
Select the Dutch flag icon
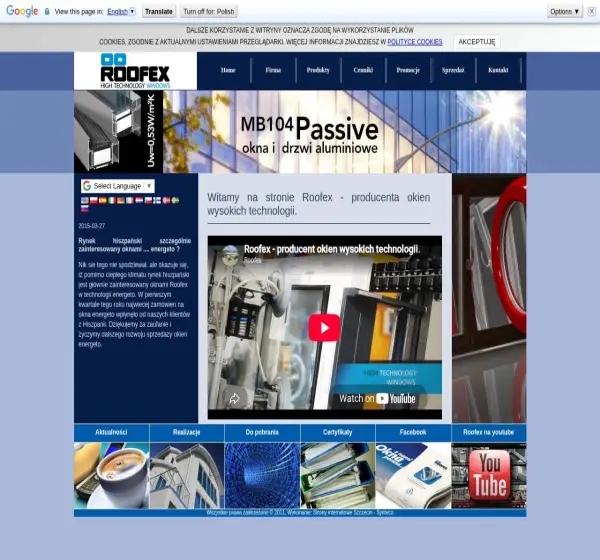pos(139,200)
